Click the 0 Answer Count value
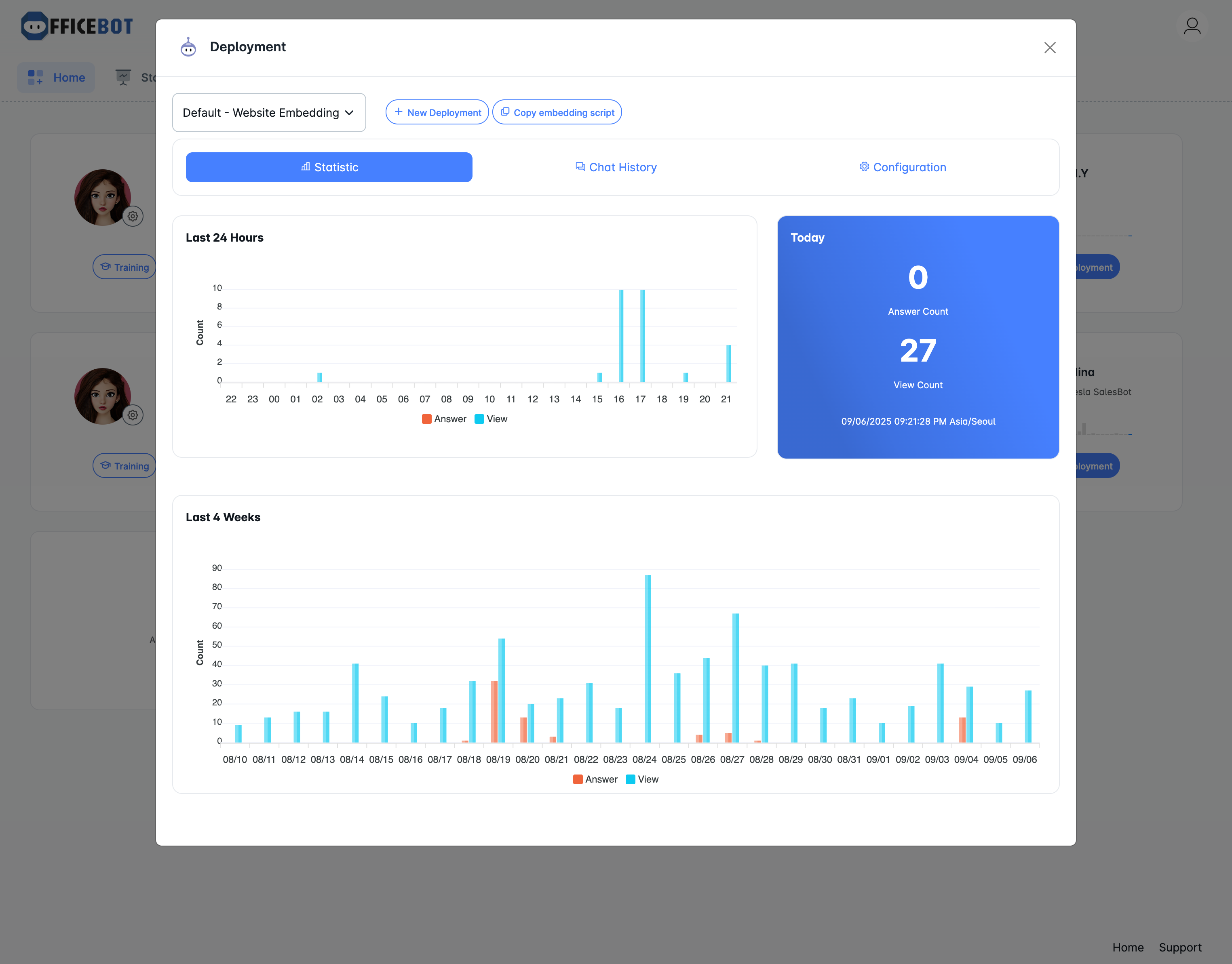The height and width of the screenshot is (964, 1232). (x=918, y=278)
